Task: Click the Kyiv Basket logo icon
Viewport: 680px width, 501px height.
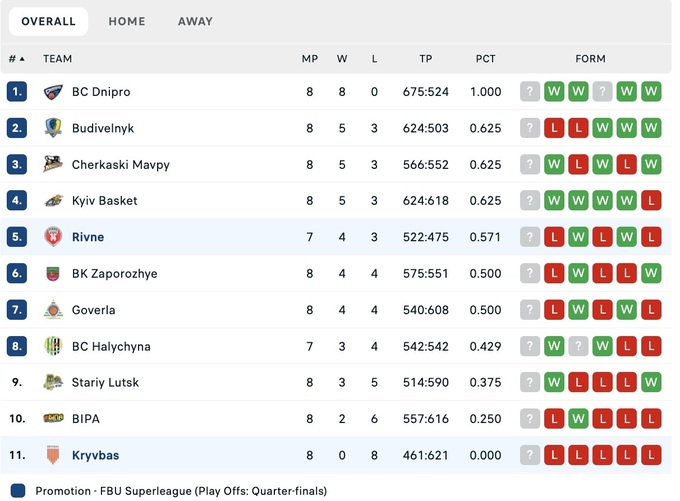Action: tap(53, 201)
